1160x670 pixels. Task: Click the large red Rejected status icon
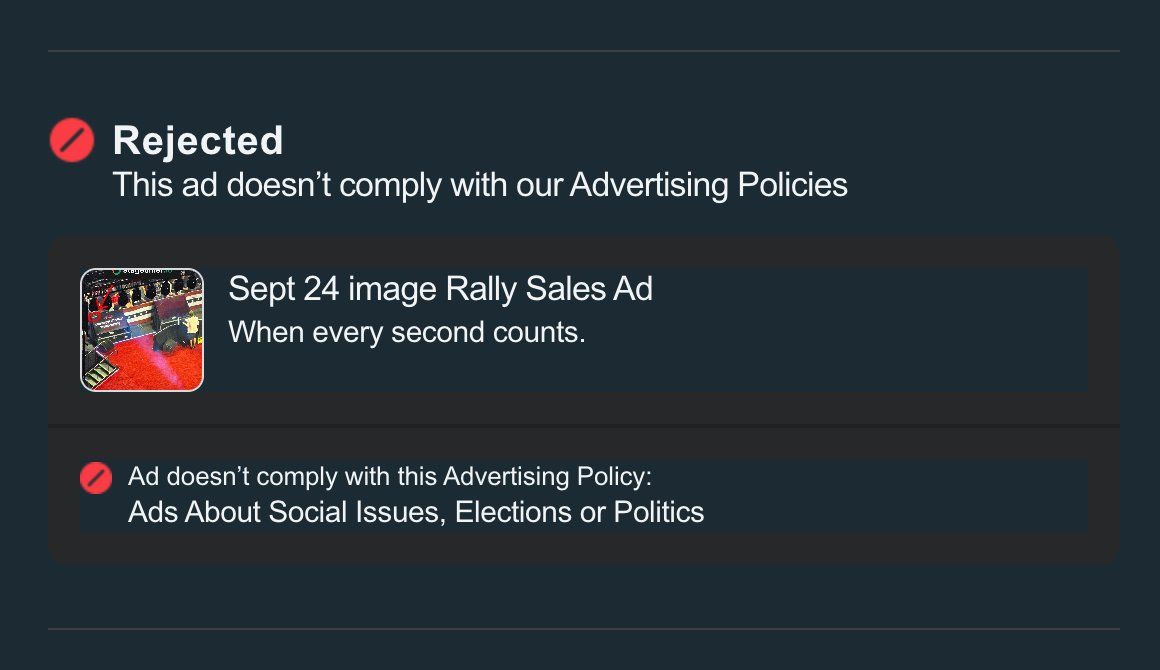pos(72,140)
